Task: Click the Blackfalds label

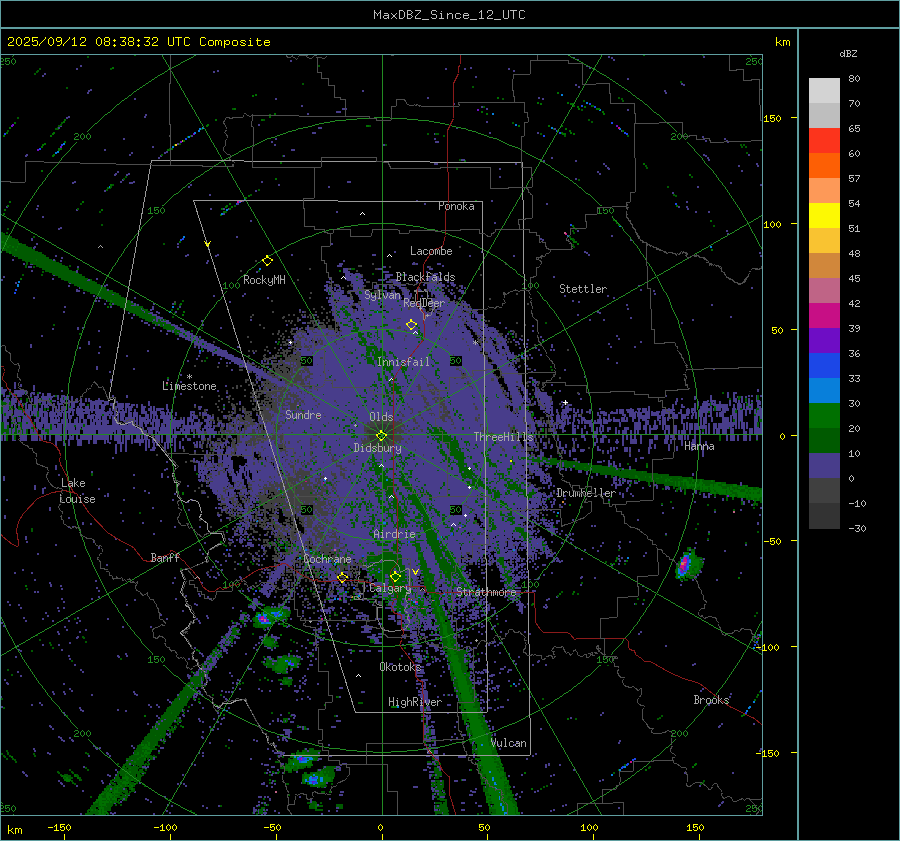Action: [x=425, y=277]
